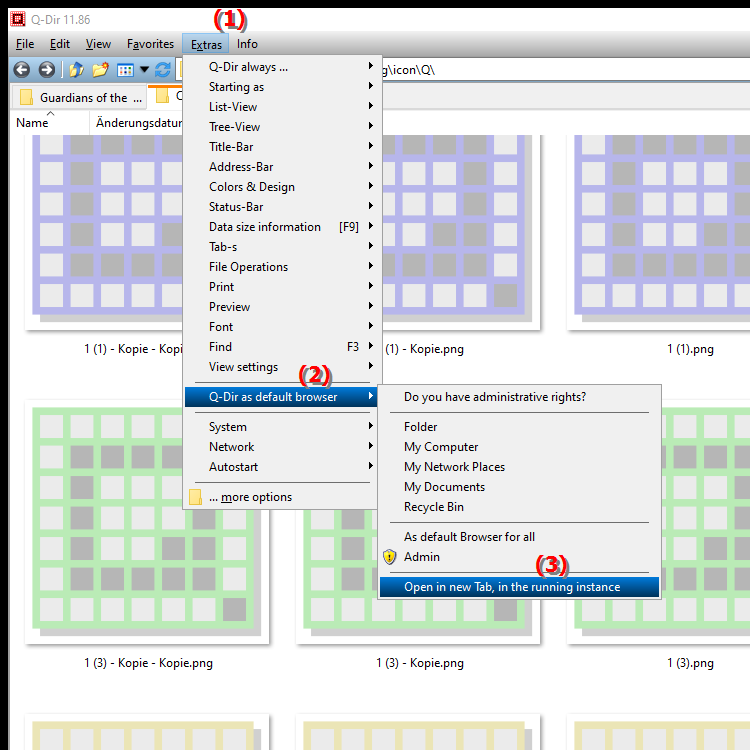This screenshot has width=750, height=750.
Task: Click the Guardians of the tab folder icon
Action: 26,97
